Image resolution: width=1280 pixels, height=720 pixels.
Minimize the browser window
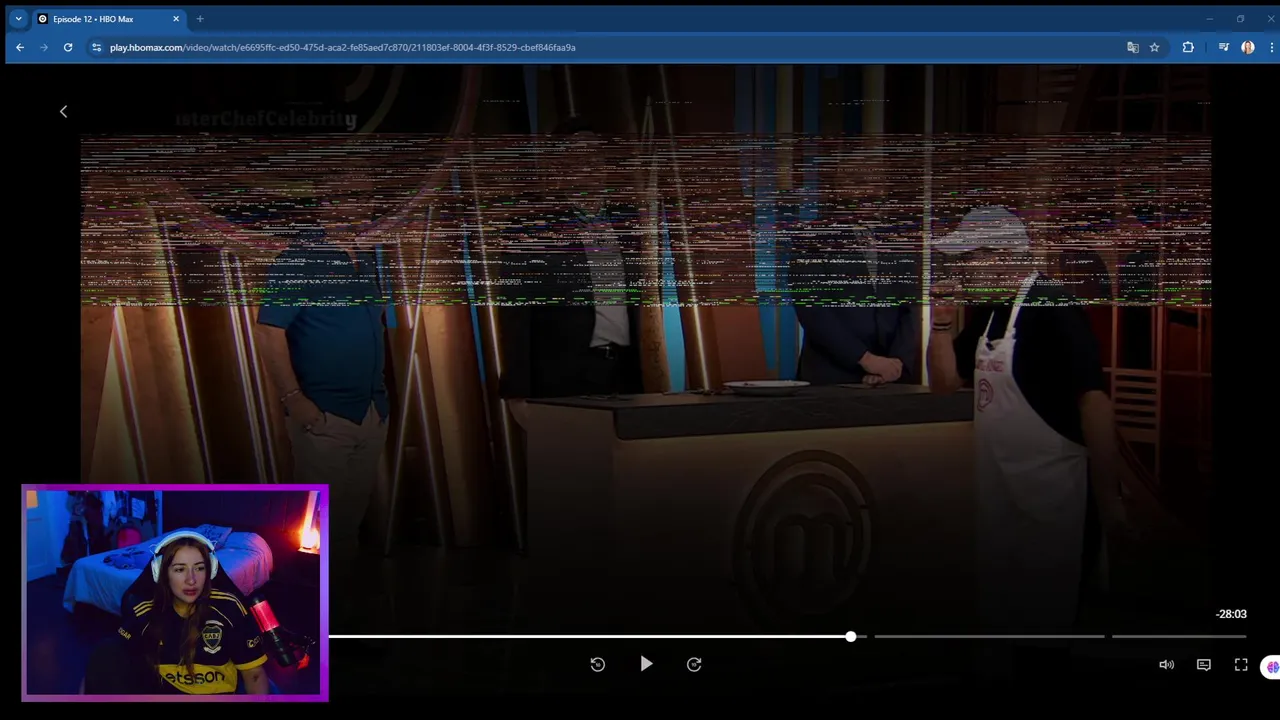point(1209,19)
